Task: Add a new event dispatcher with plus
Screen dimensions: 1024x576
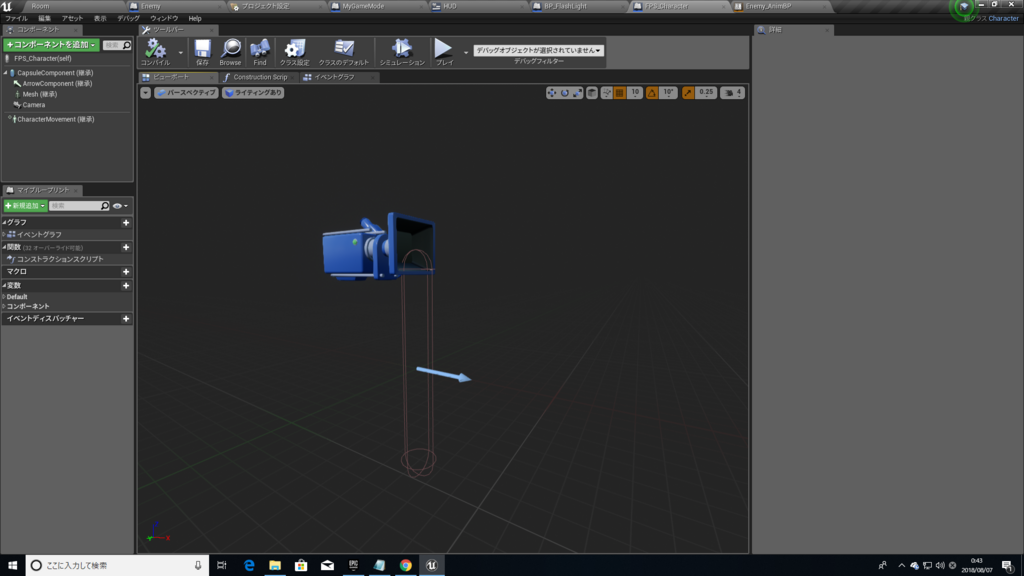Action: coord(126,319)
